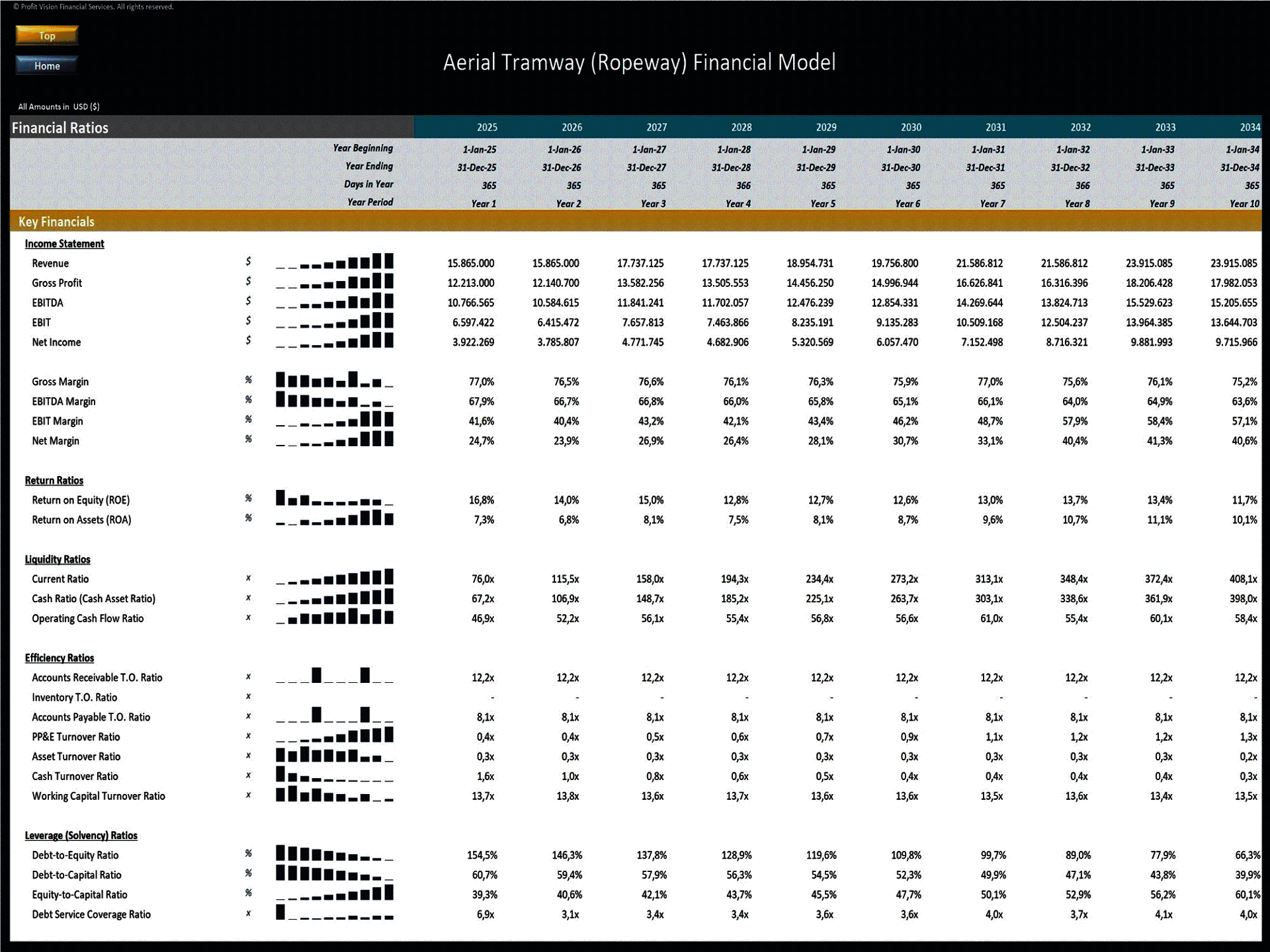This screenshot has height=952, width=1270.
Task: Click the Leverage (Solvency) Ratios heading
Action: click(81, 836)
